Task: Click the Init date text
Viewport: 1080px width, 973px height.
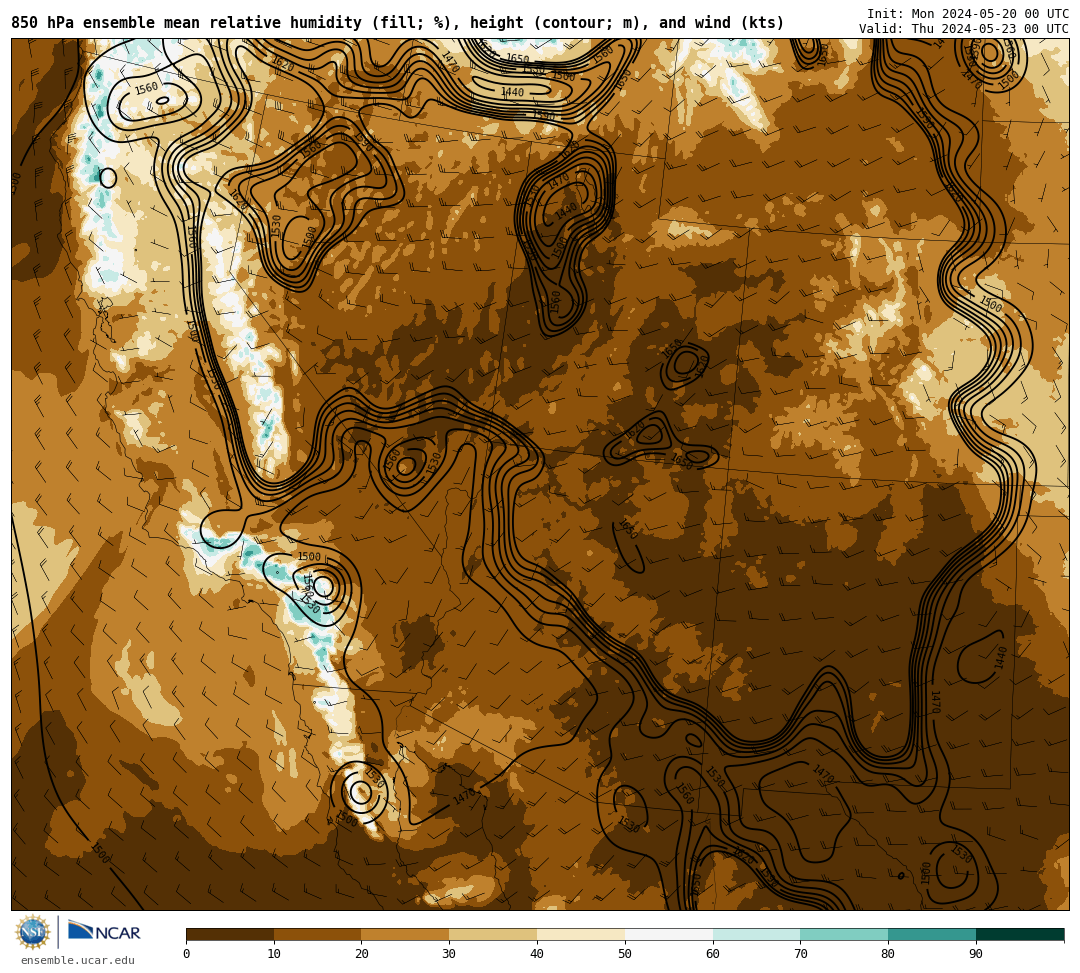Action: pyautogui.click(x=968, y=14)
